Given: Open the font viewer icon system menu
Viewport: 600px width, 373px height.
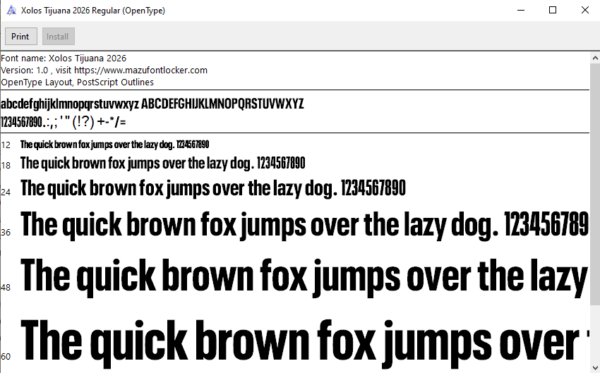Looking at the screenshot, I should point(11,10).
